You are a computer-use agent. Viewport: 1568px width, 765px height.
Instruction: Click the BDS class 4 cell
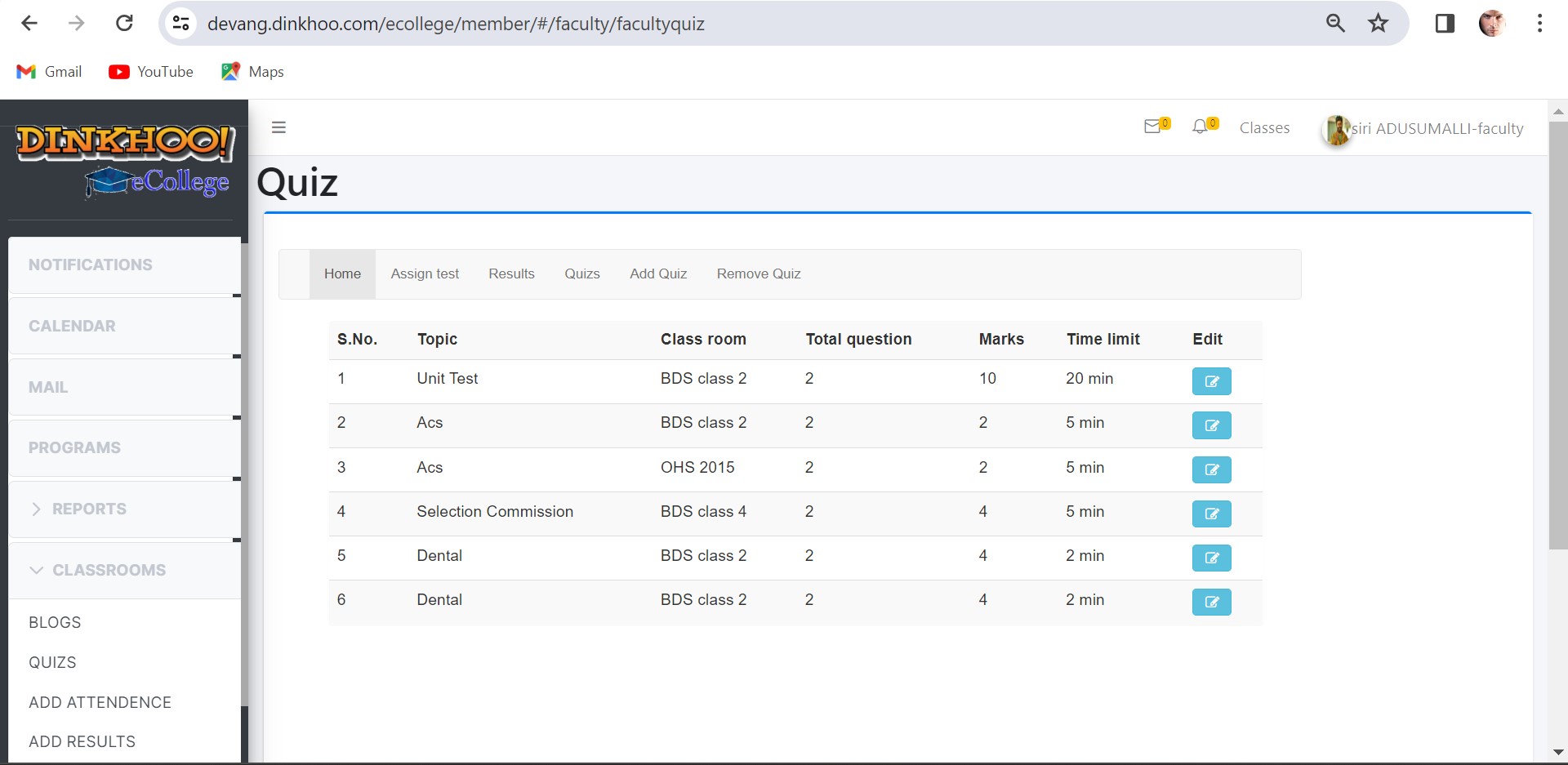point(703,511)
